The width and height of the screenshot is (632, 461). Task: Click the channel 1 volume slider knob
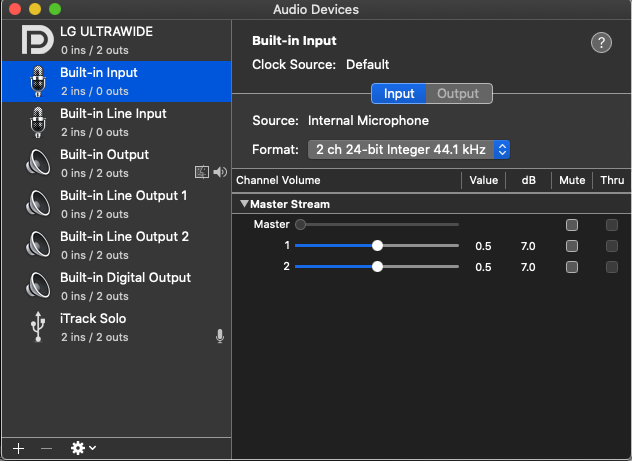coord(377,245)
